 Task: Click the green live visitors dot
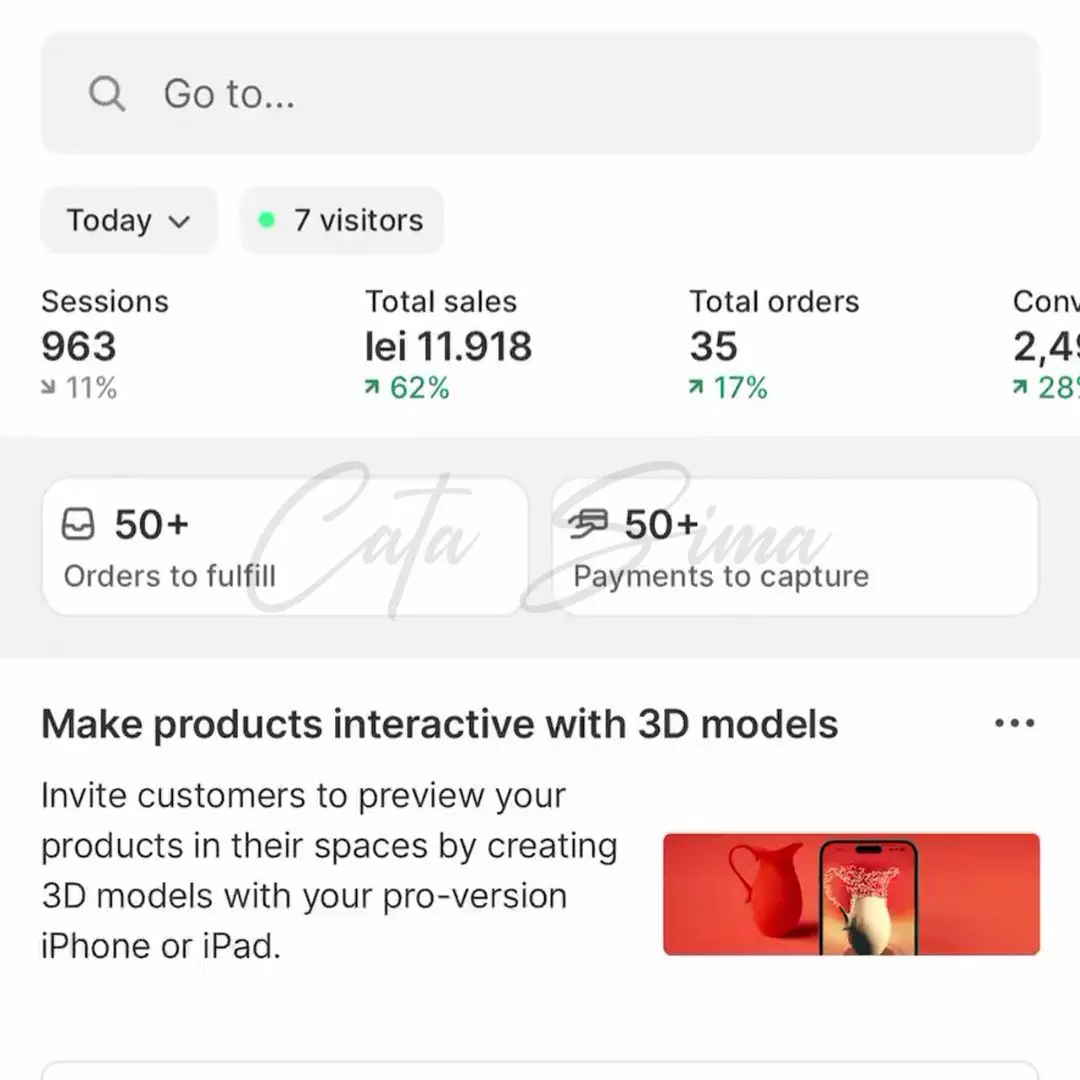pos(266,220)
